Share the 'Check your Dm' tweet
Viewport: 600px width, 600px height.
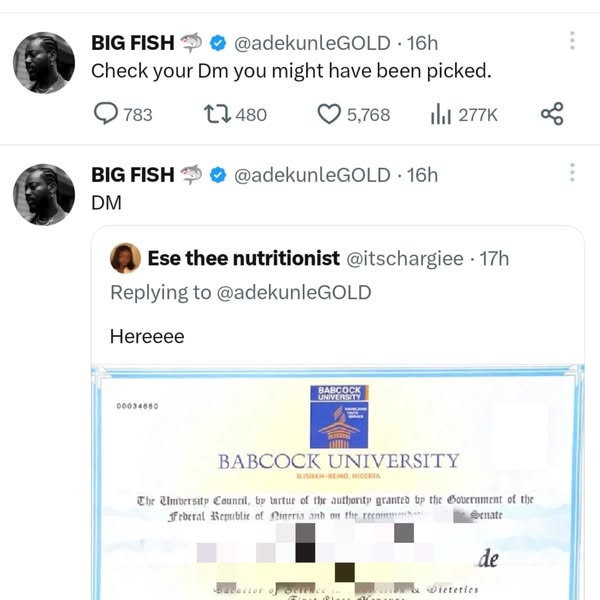(552, 114)
